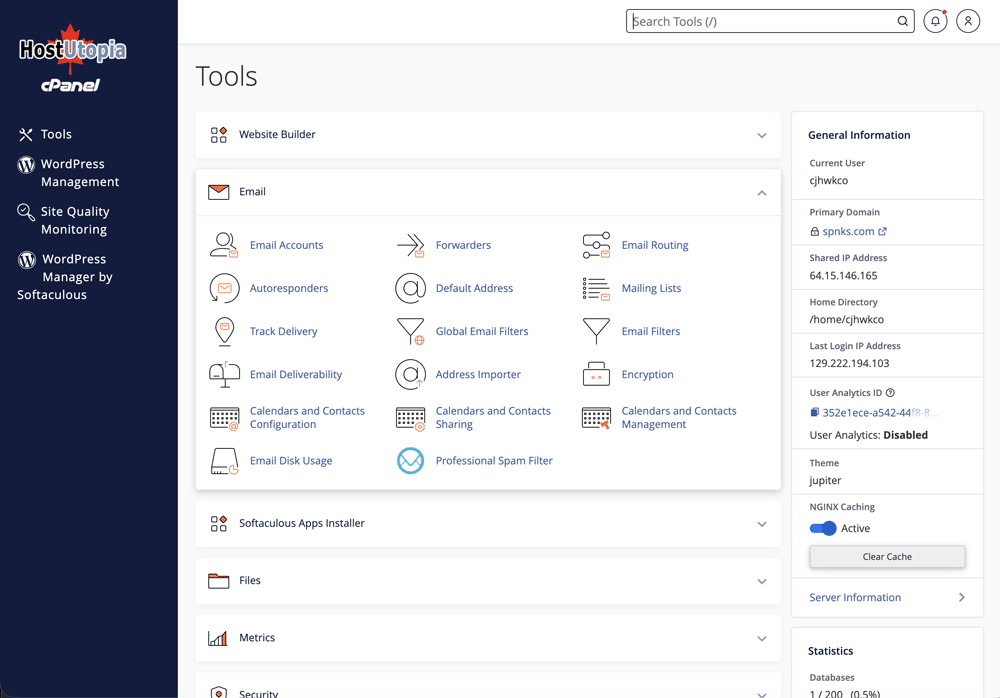The image size is (1000, 698).
Task: Expand the Softaculous Apps Installer section
Action: [761, 524]
